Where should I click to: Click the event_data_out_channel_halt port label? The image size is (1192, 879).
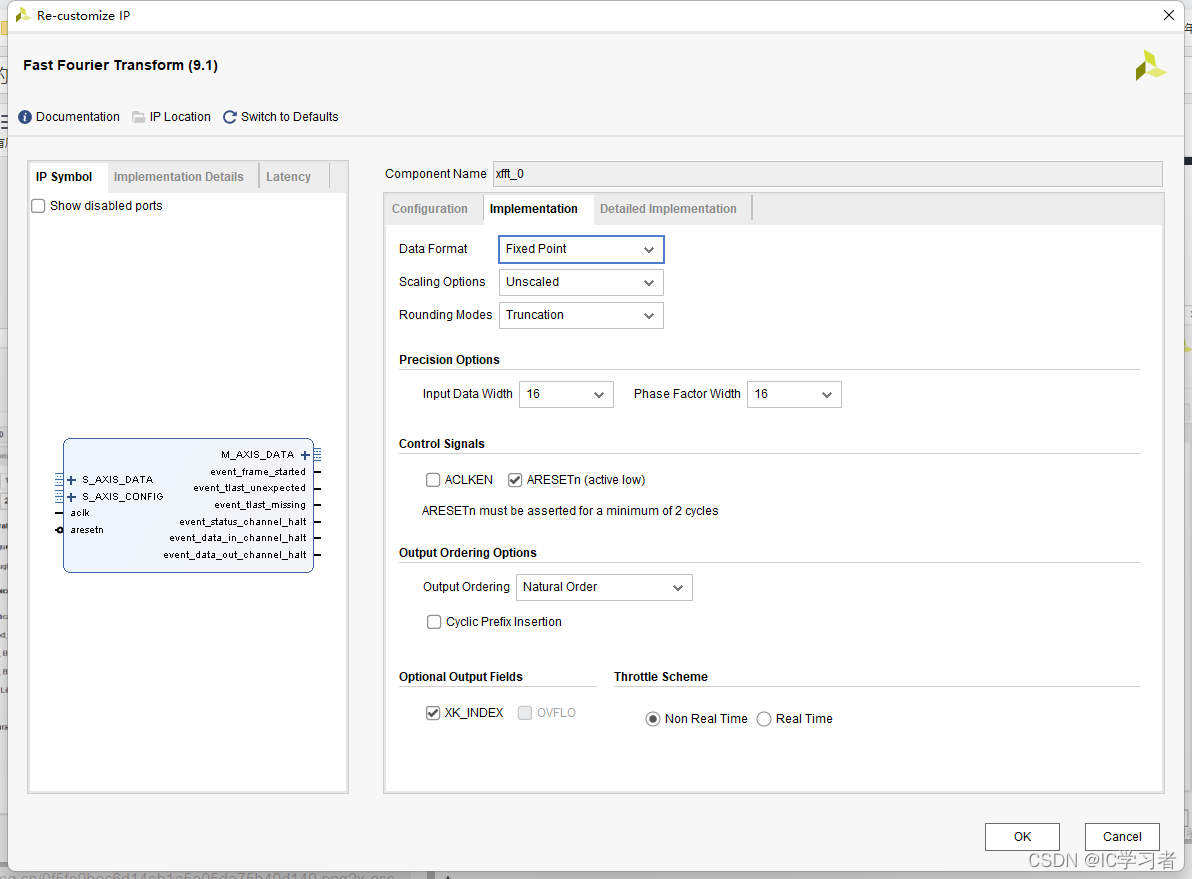click(x=235, y=555)
